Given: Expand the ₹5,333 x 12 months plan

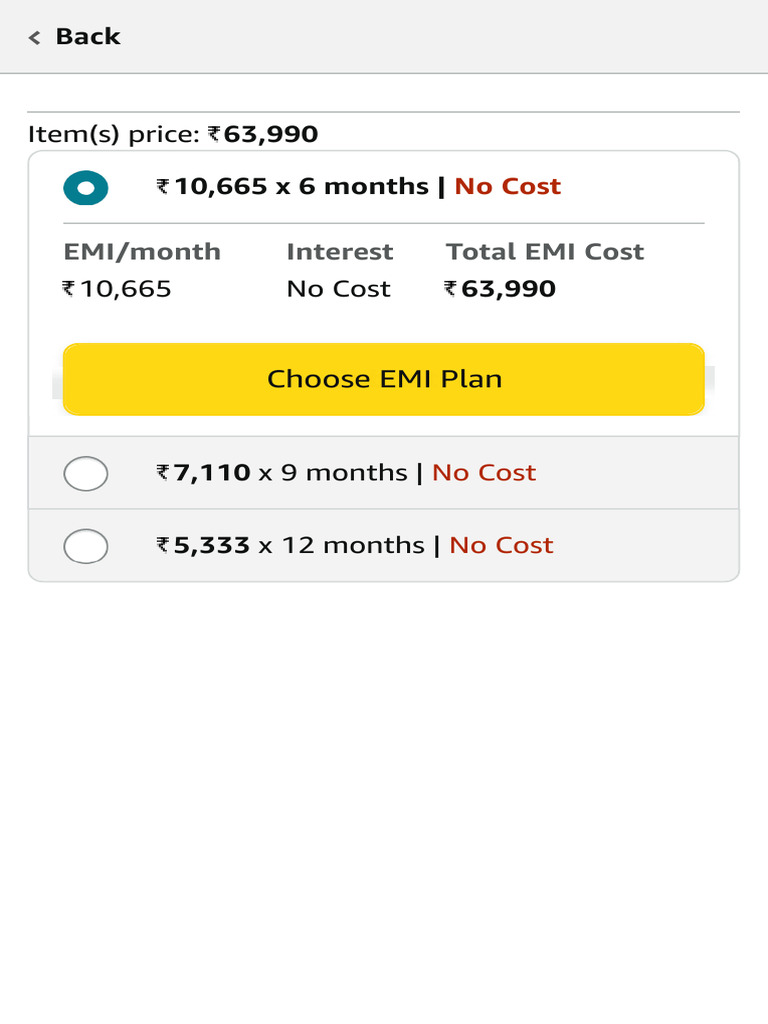Looking at the screenshot, I should (x=294, y=546).
